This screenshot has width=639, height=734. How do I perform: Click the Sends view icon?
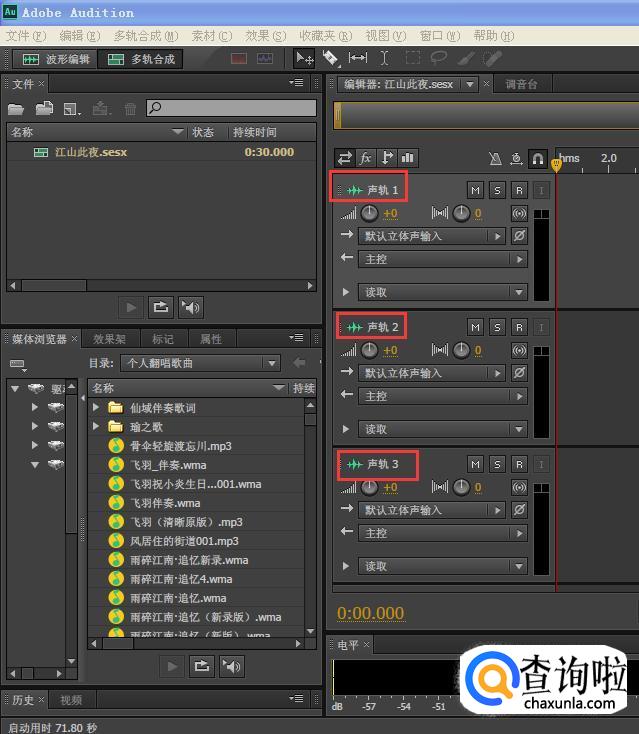[x=387, y=158]
